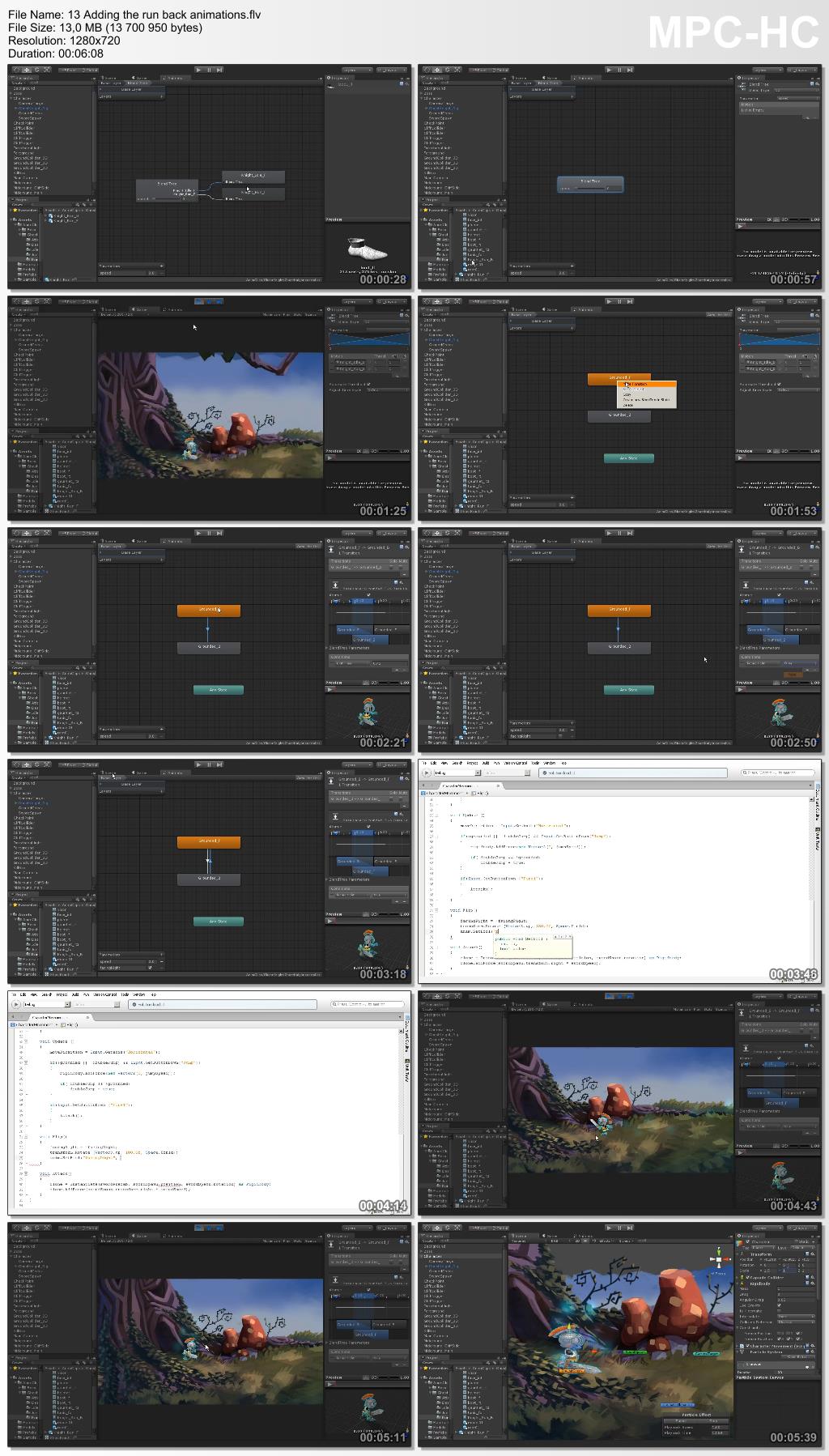Viewport: 829px width, 1456px height.
Task: Select Scale tool in 00:00:28 frame toolbar
Action: click(46, 70)
